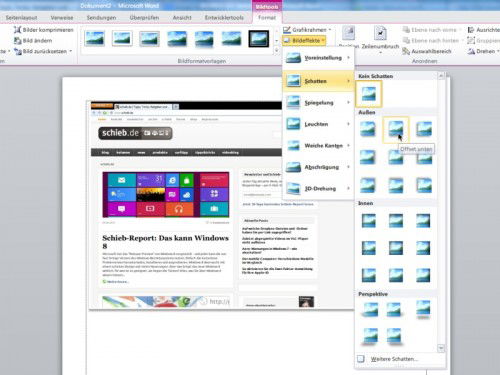The image size is (500, 375).
Task: Open the Bild zurücksetzen dropdown arrow
Action: [x=71, y=51]
